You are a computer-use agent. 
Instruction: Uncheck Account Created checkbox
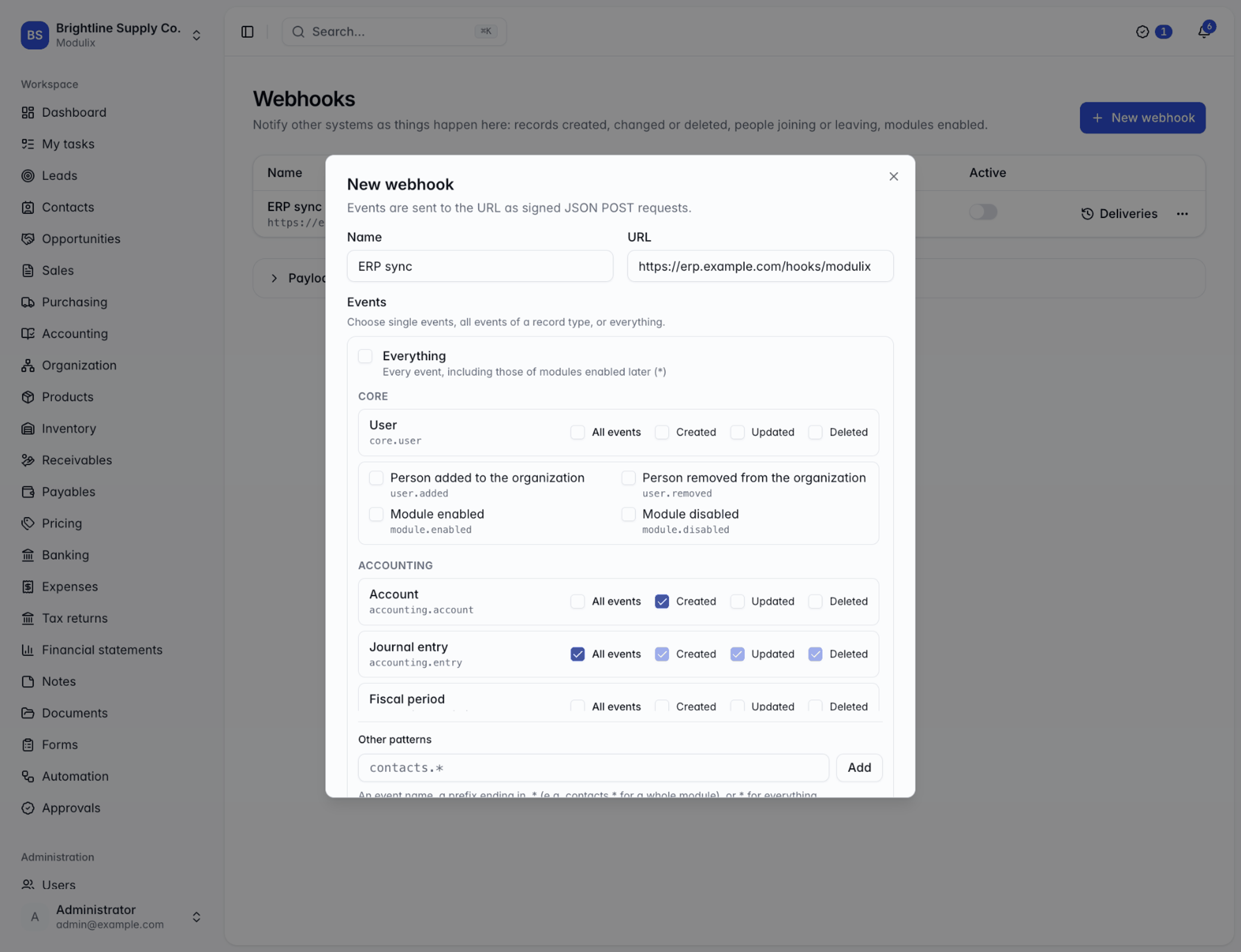(662, 601)
